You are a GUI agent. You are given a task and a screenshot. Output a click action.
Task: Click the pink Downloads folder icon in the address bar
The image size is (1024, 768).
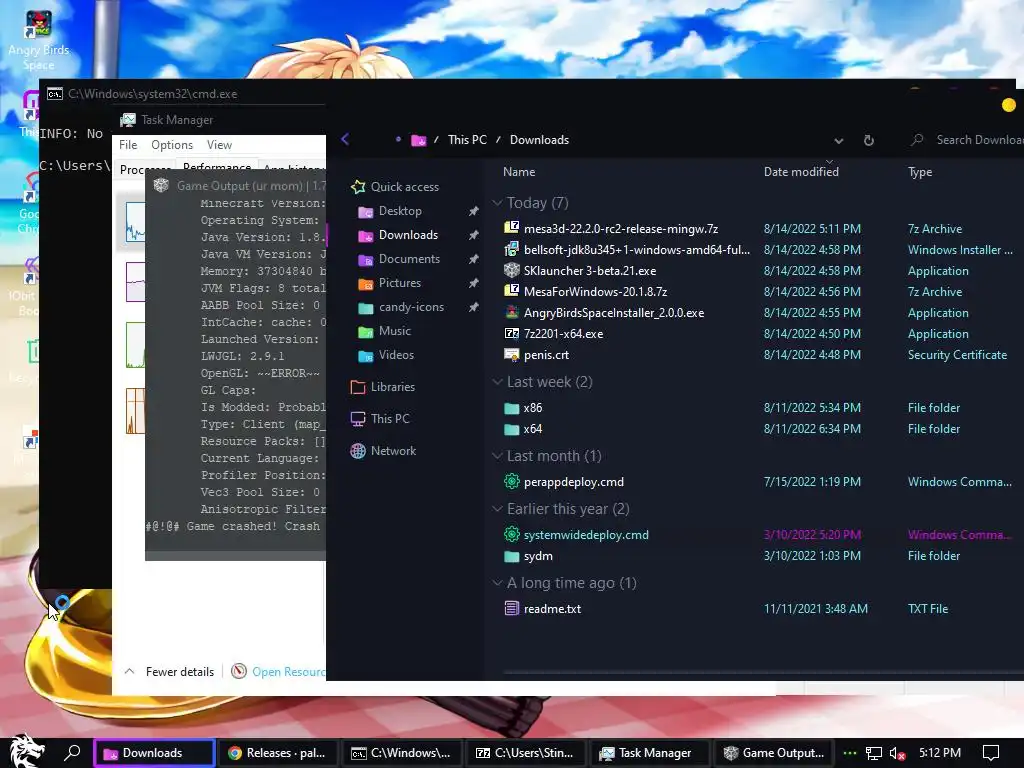click(x=418, y=140)
